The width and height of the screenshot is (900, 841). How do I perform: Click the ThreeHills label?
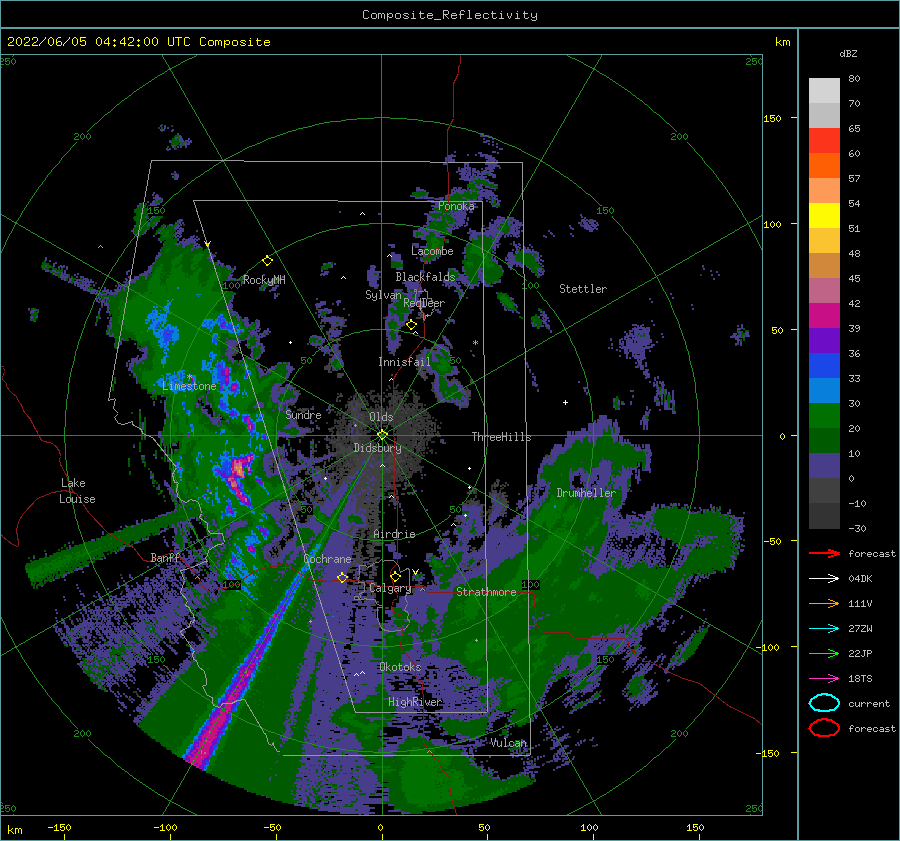pos(502,437)
